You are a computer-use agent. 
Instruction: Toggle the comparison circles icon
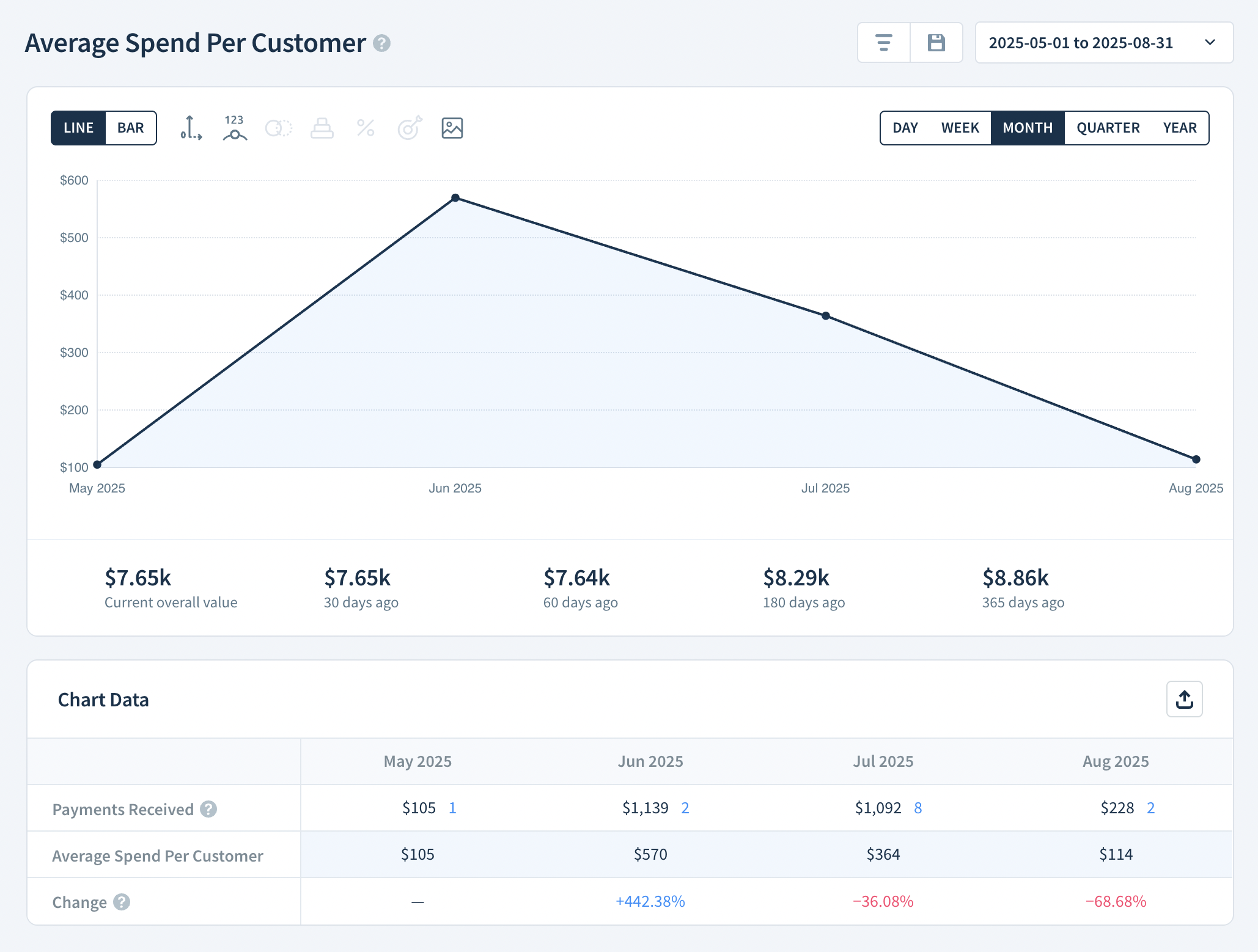pos(278,128)
